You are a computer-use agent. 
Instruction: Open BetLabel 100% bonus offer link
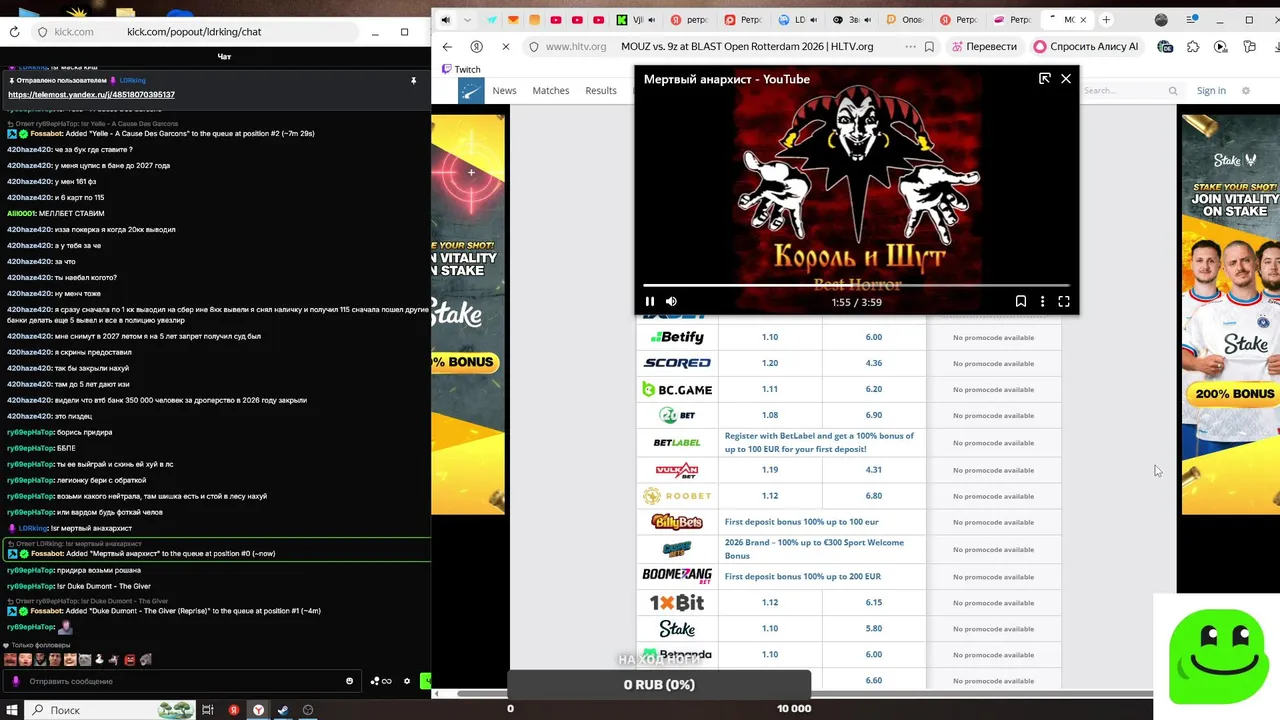tap(819, 442)
